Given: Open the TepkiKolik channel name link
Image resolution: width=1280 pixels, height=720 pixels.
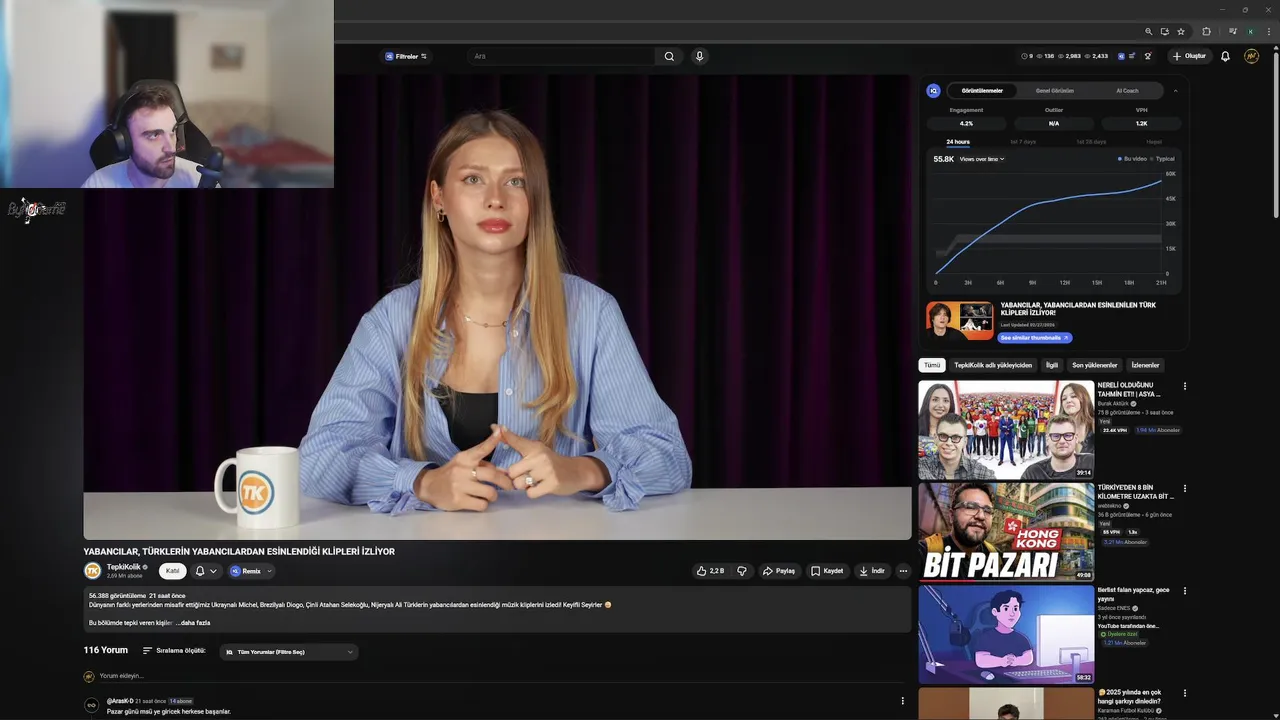Looking at the screenshot, I should click(124, 567).
